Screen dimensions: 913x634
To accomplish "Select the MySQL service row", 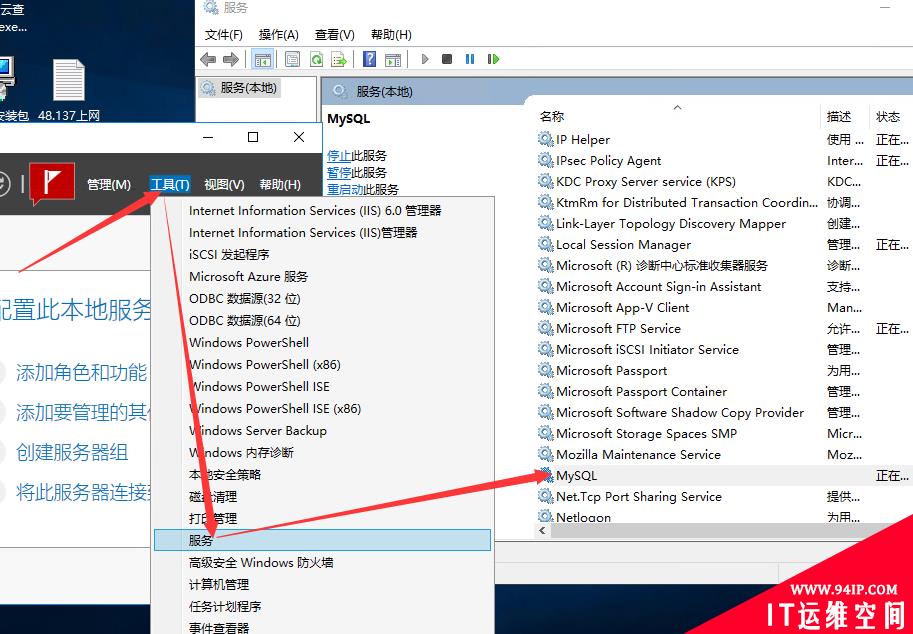I will click(x=724, y=476).
